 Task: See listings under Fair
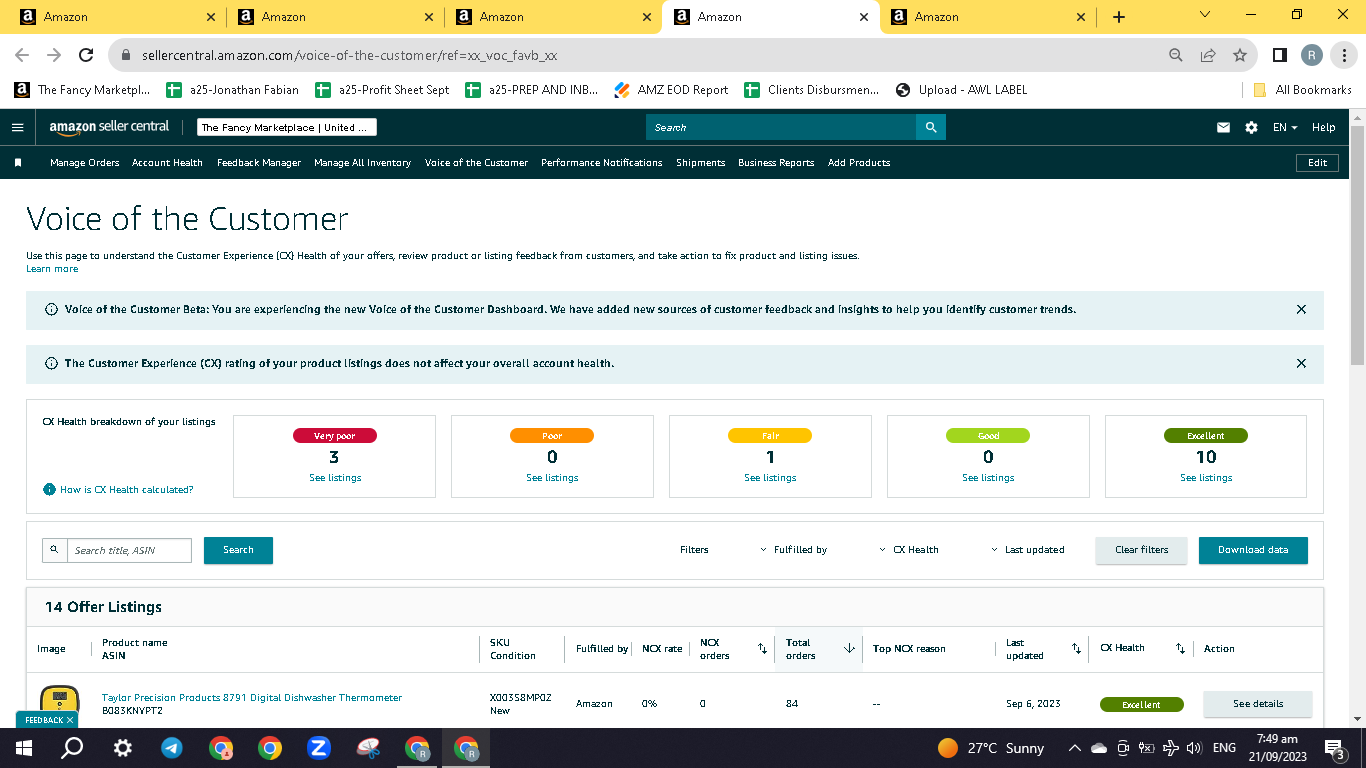click(x=770, y=478)
